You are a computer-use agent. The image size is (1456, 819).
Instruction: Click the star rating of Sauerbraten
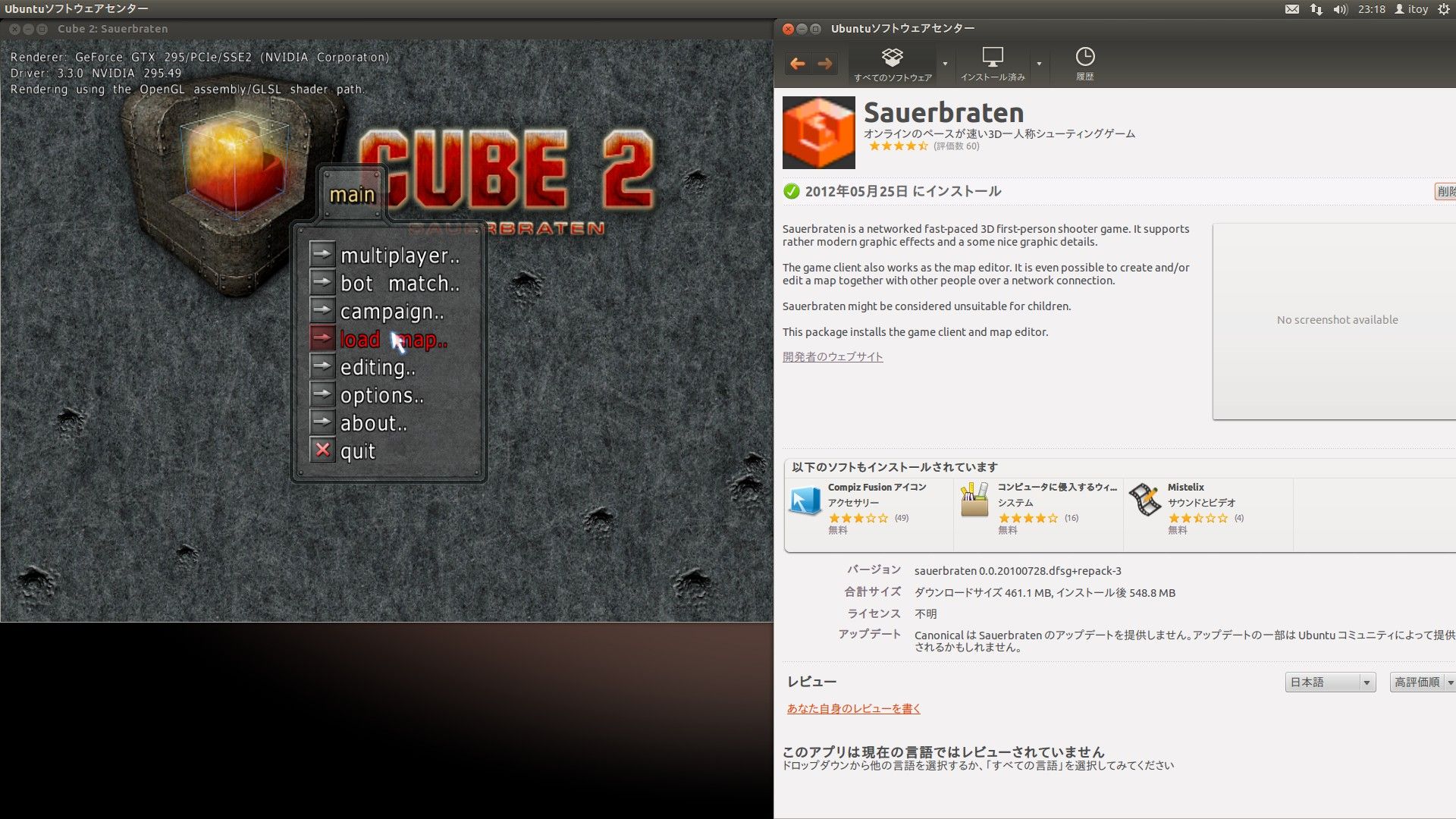[x=898, y=146]
